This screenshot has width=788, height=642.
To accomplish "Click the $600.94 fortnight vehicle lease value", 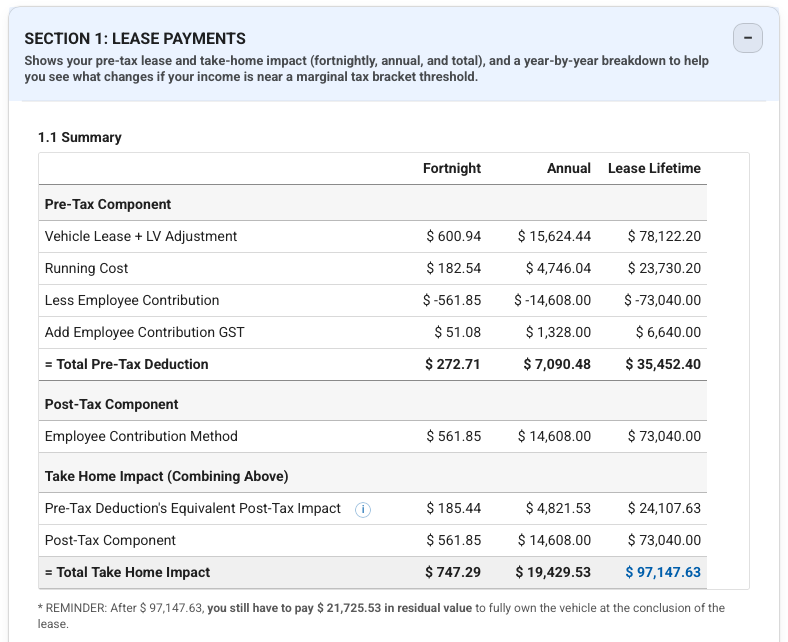I will click(453, 236).
